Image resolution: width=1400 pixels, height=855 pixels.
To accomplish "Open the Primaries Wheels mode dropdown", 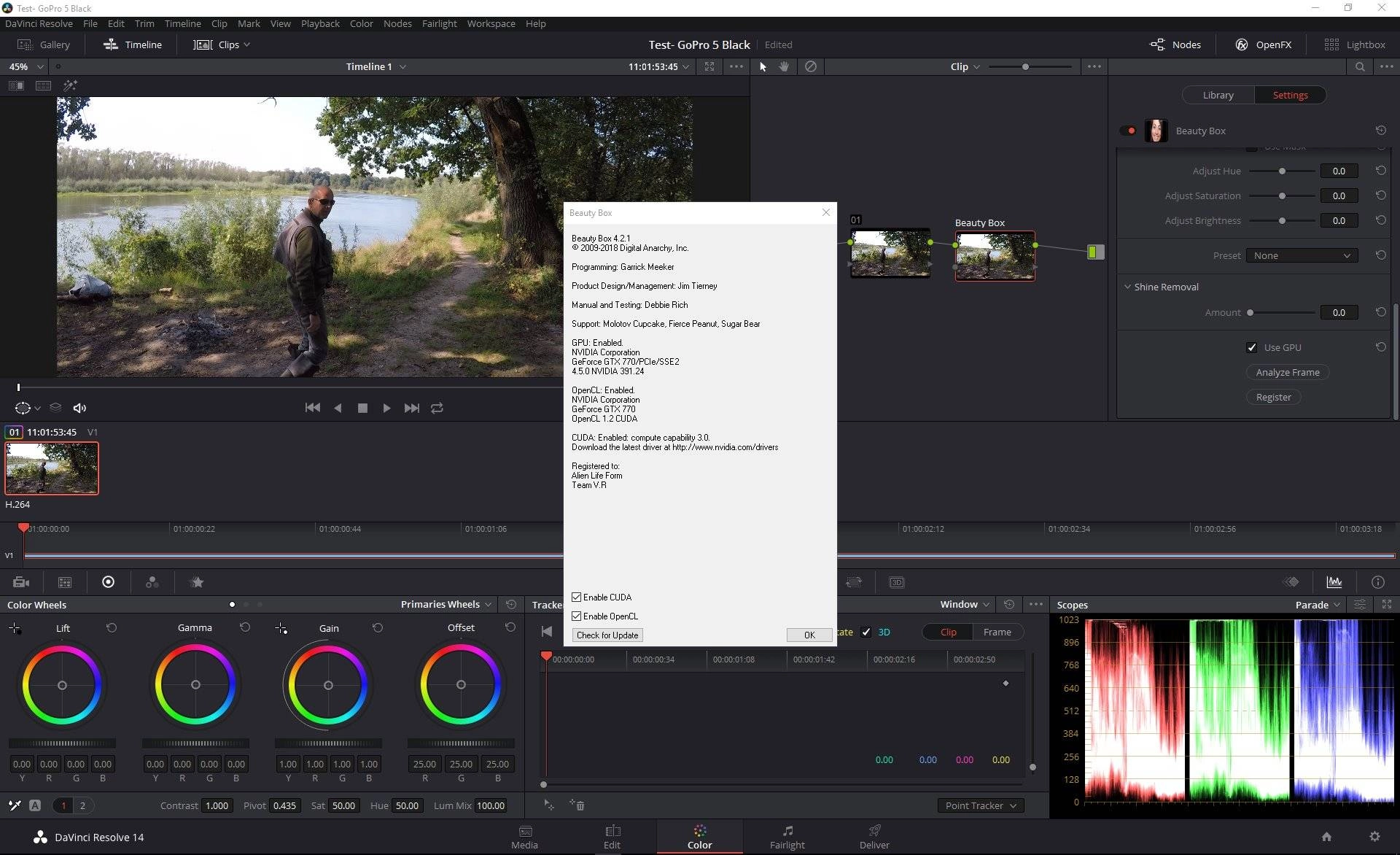I will tap(446, 604).
